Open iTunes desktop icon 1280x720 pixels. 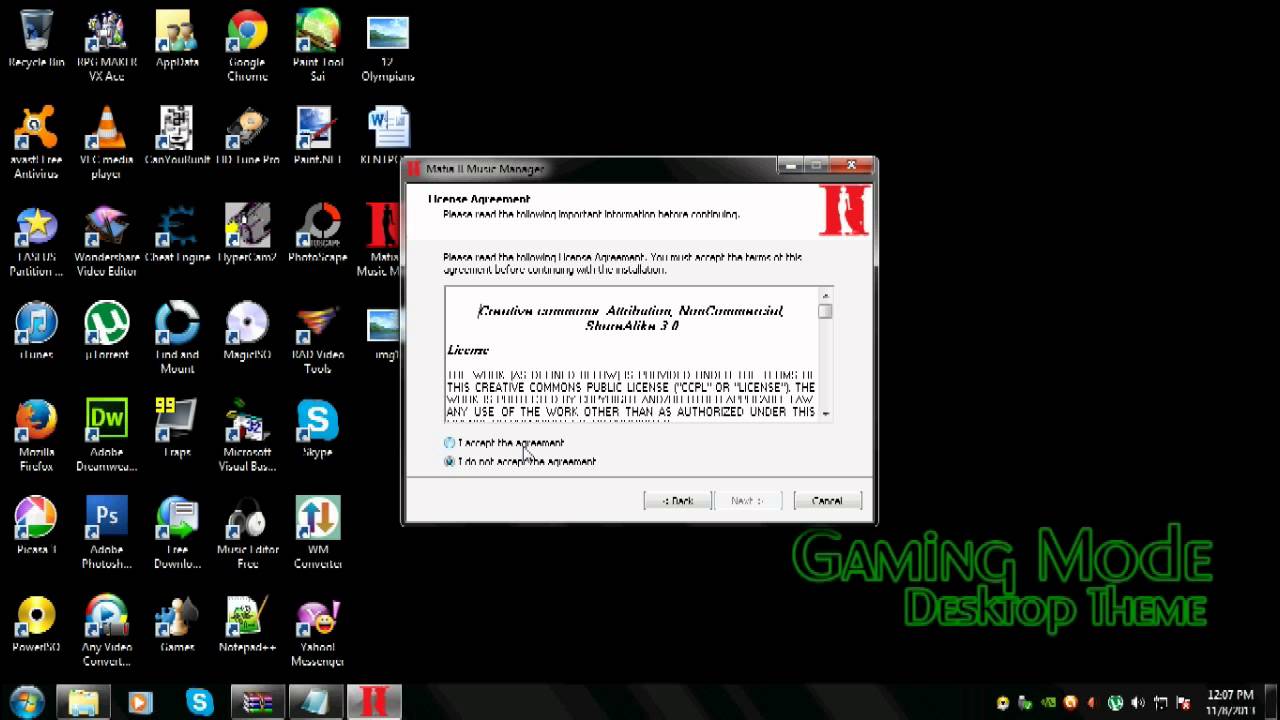pyautogui.click(x=36, y=331)
